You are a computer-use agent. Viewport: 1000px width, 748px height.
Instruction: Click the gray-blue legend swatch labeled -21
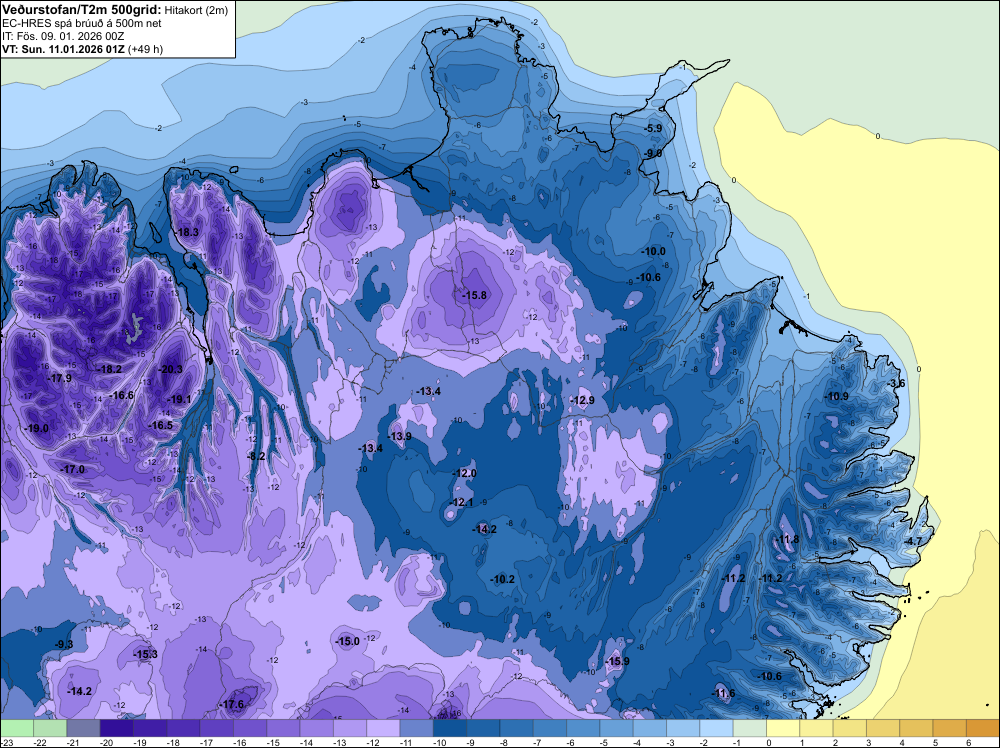(83, 728)
